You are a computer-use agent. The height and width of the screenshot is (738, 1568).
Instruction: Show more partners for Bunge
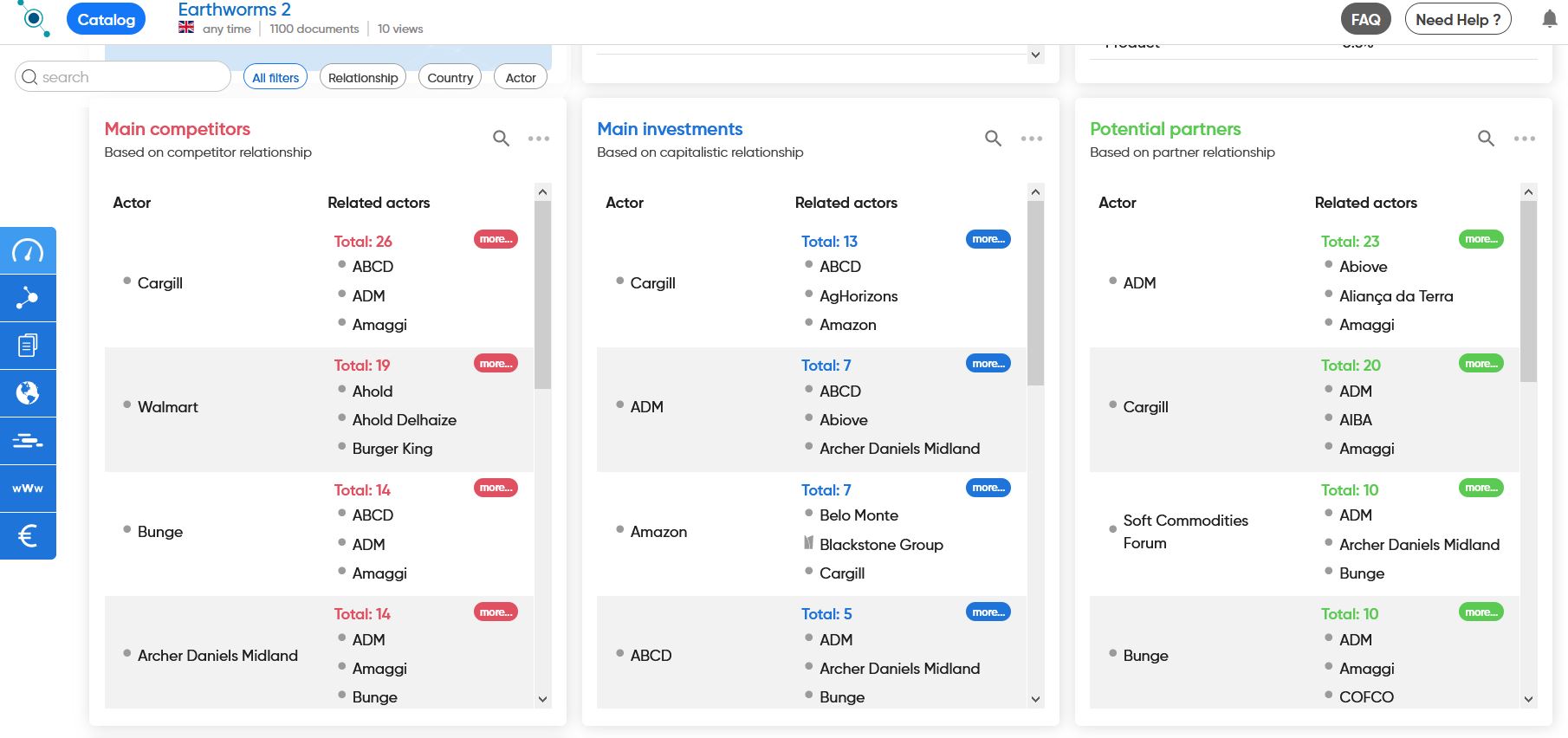pyautogui.click(x=1481, y=612)
